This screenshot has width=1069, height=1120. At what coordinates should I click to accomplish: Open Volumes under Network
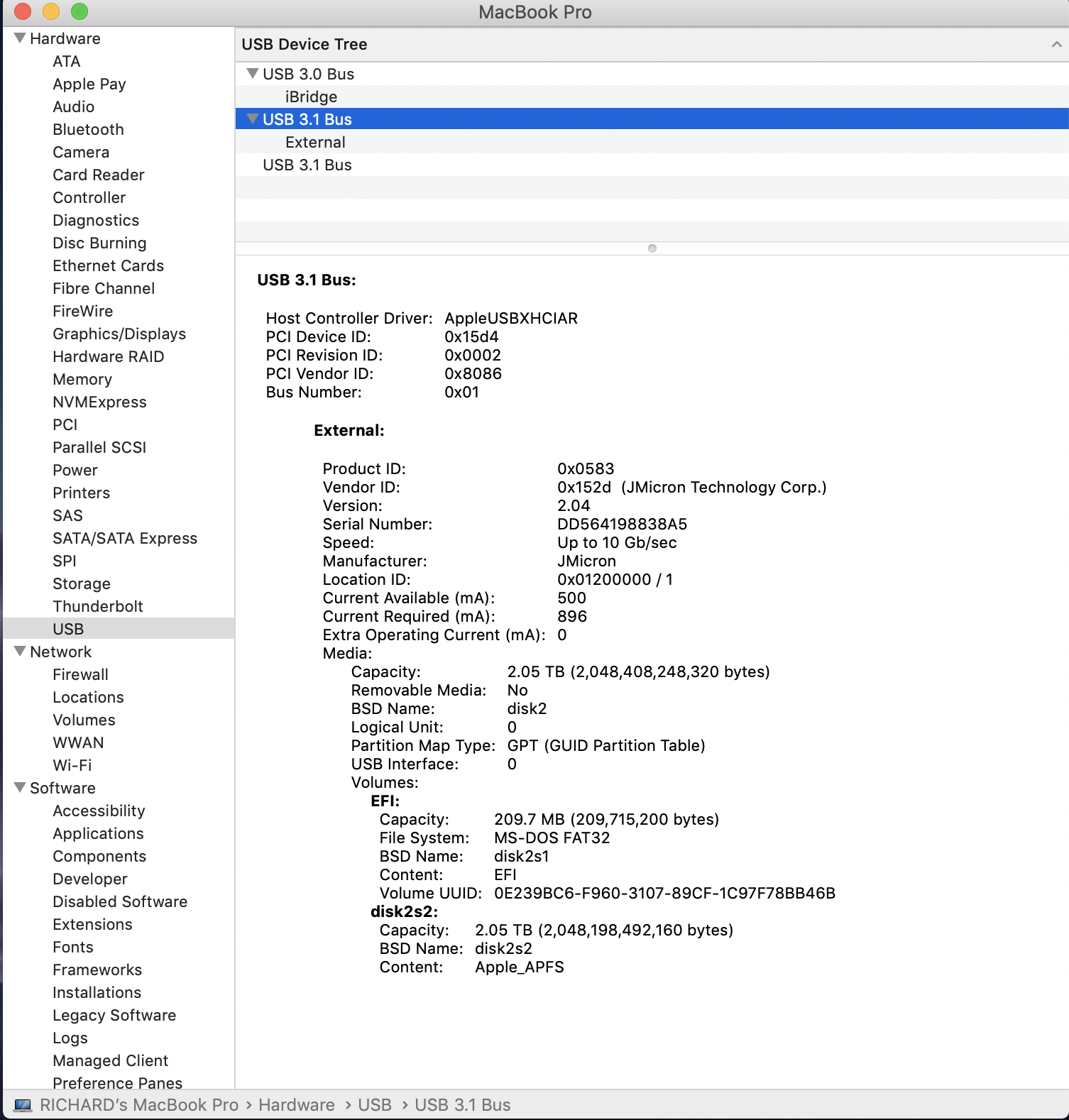(x=84, y=720)
